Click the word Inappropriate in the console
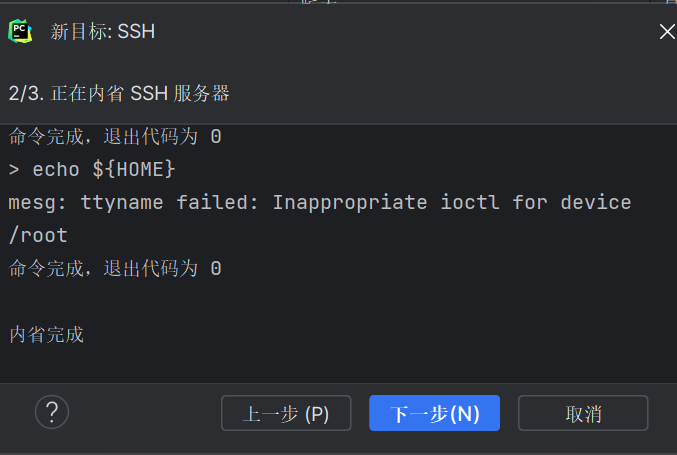Image resolution: width=677 pixels, height=455 pixels. point(350,202)
